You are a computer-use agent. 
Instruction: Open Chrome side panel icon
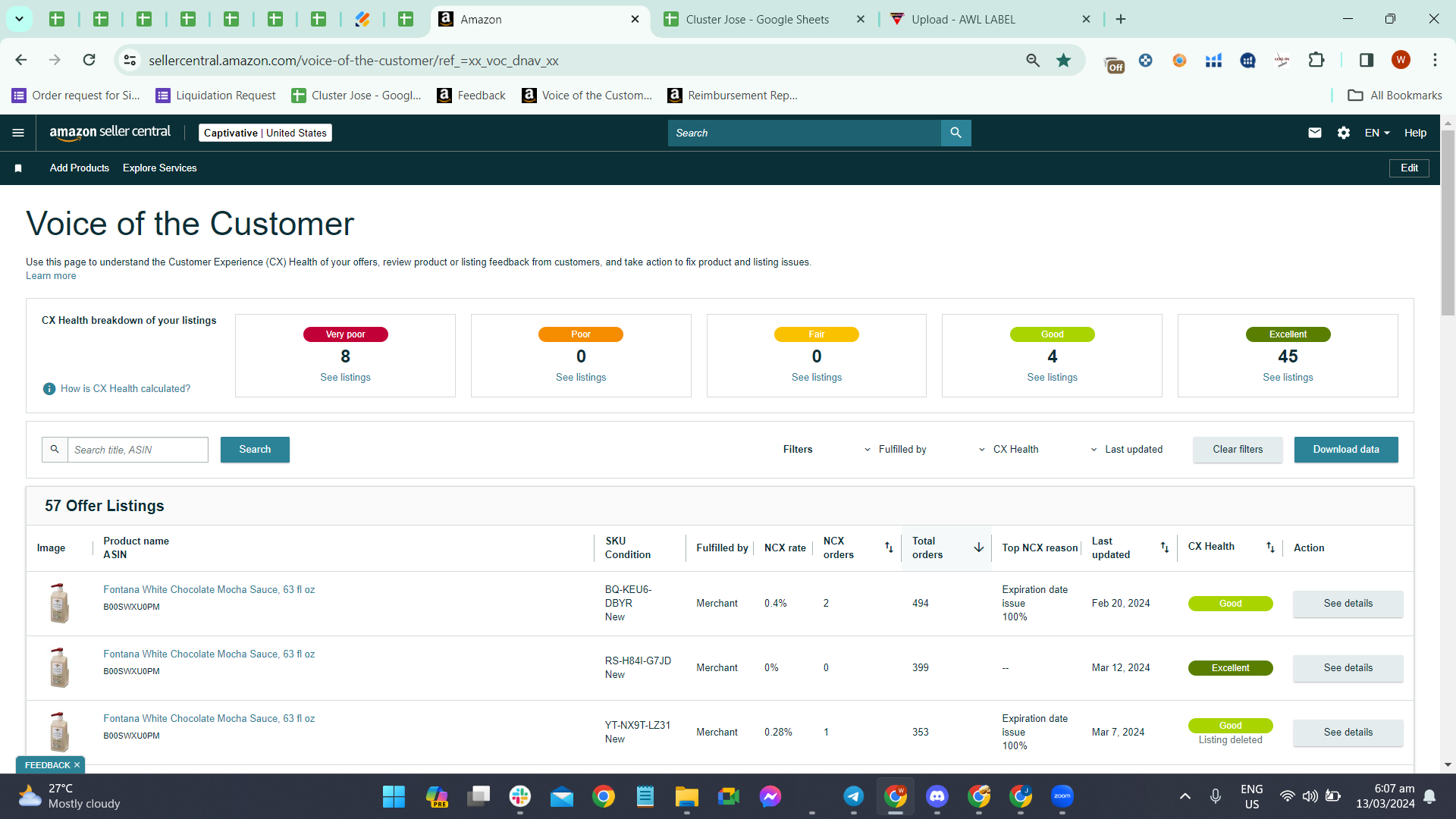pyautogui.click(x=1367, y=60)
